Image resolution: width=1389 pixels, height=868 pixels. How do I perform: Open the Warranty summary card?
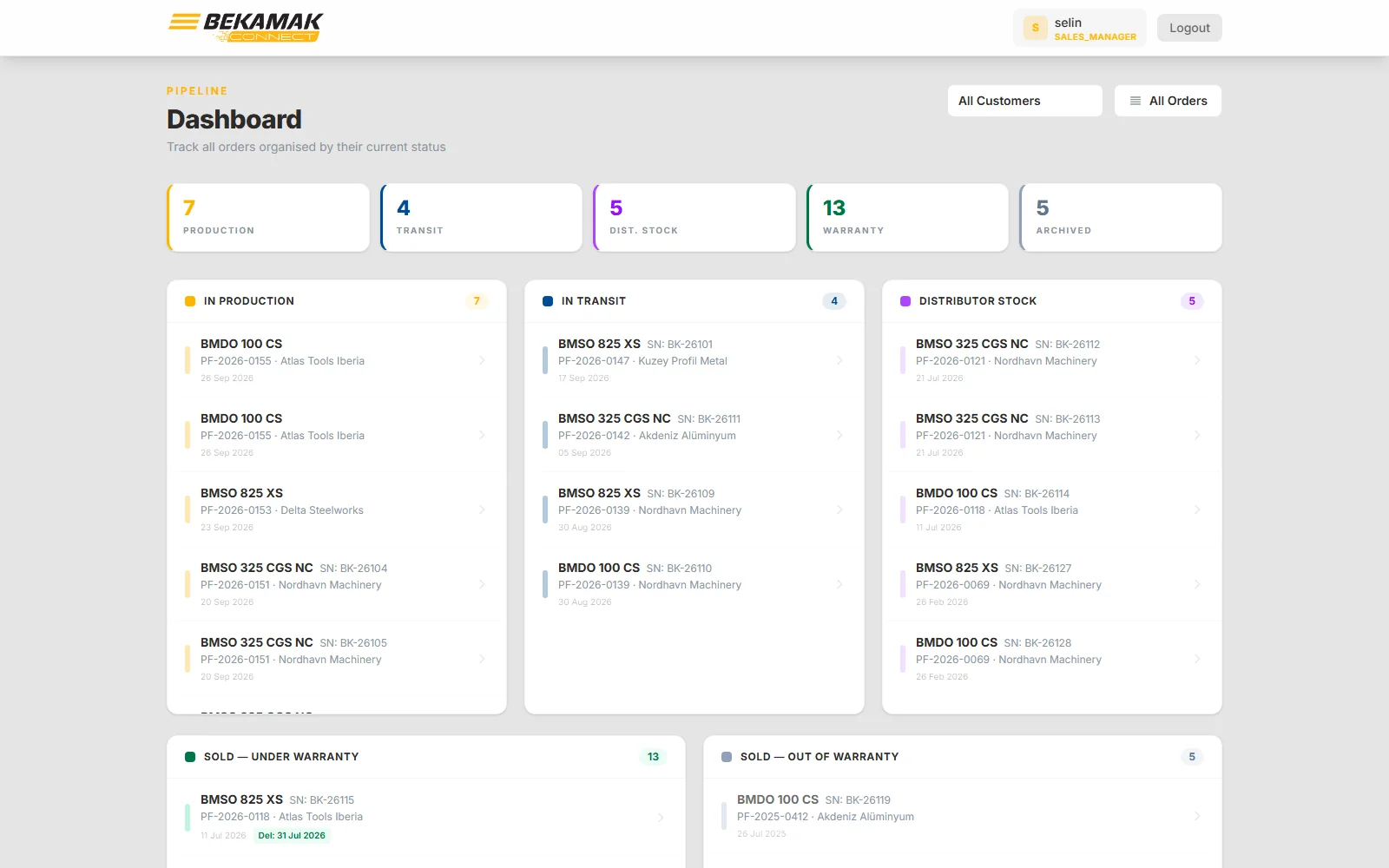tap(907, 218)
